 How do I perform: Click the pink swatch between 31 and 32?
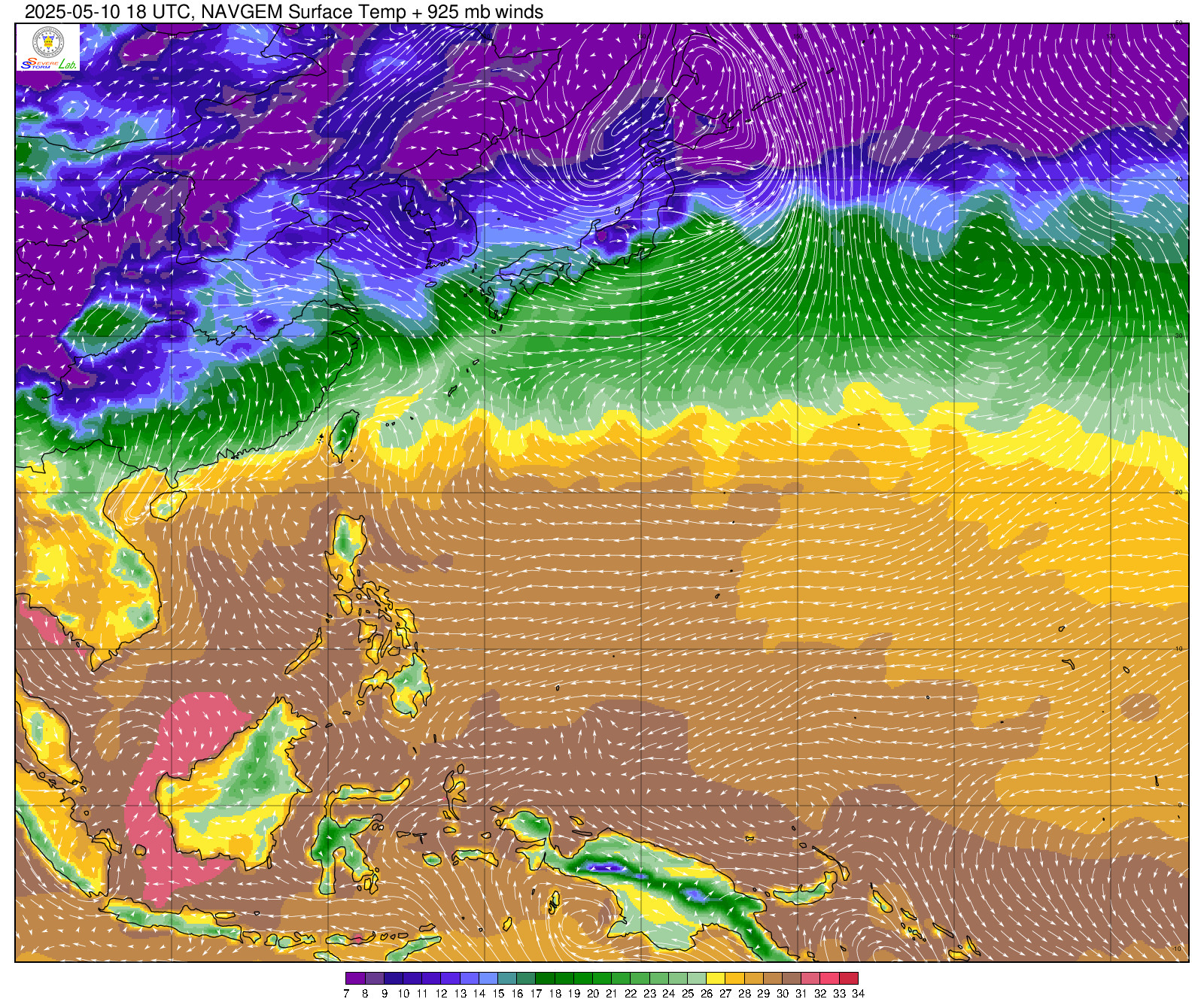(810, 979)
